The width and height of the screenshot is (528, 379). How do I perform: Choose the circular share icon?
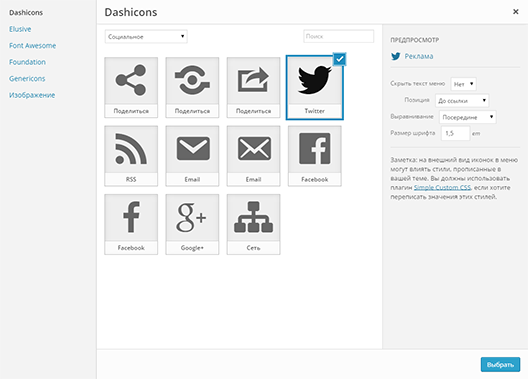pyautogui.click(x=192, y=88)
